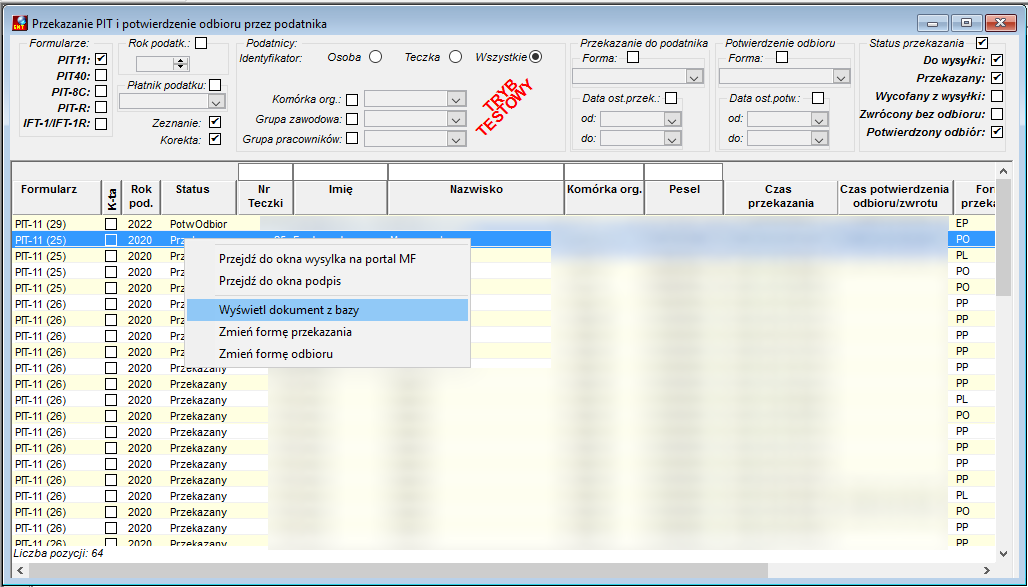Open the Komórka org. filter dropdown
Viewport: 1028px width, 587px height.
456,100
